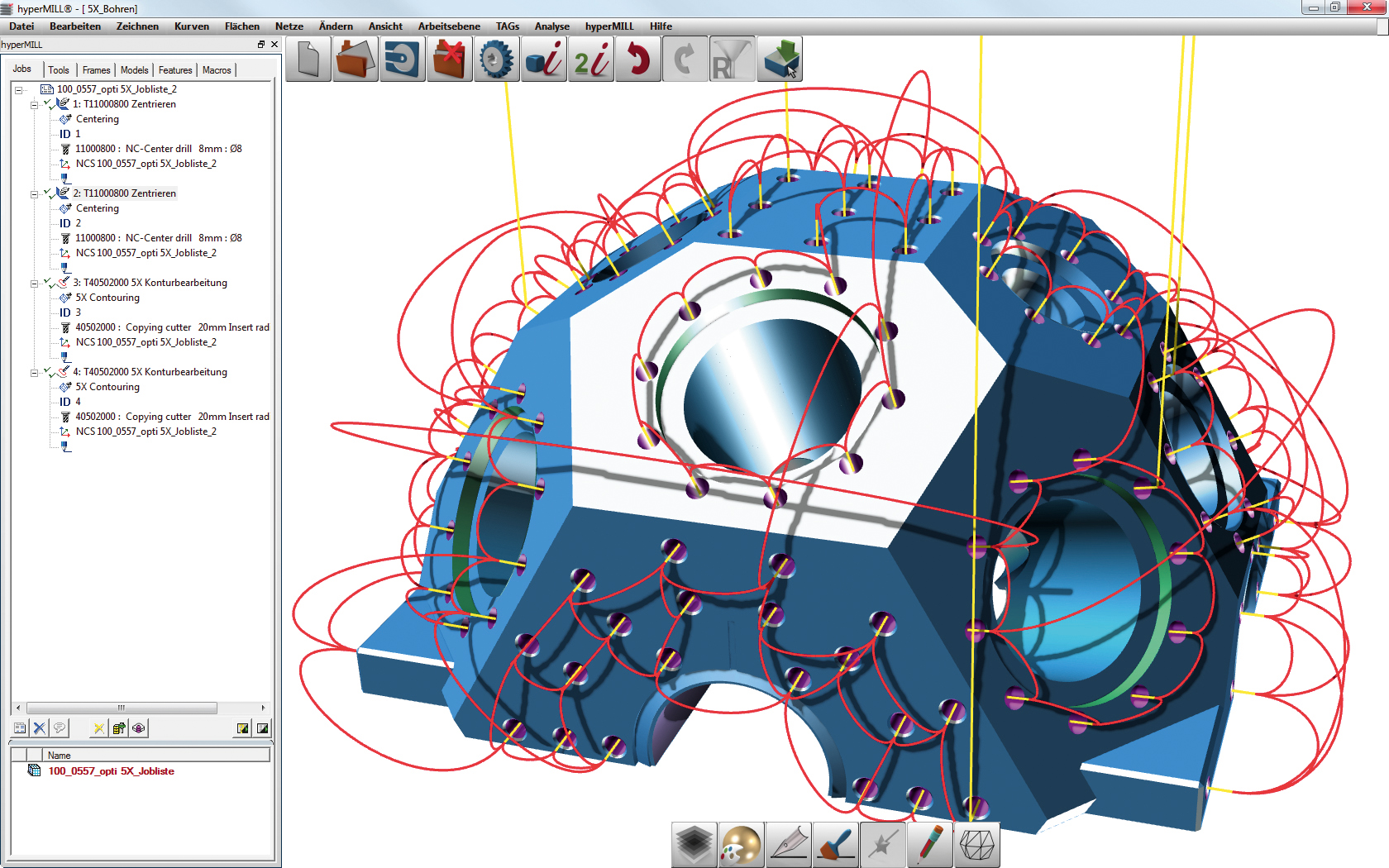Image resolution: width=1389 pixels, height=868 pixels.
Task: Select the save-to-disk icon in the toolbar
Action: tap(402, 58)
